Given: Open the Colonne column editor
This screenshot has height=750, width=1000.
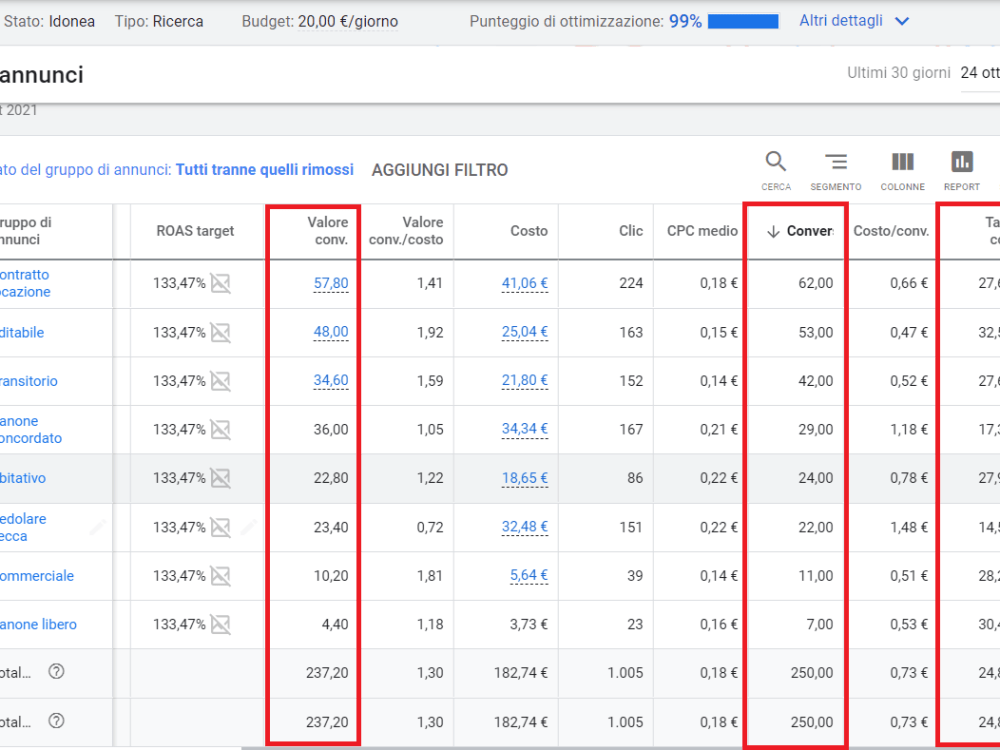Looking at the screenshot, I should coord(902,170).
